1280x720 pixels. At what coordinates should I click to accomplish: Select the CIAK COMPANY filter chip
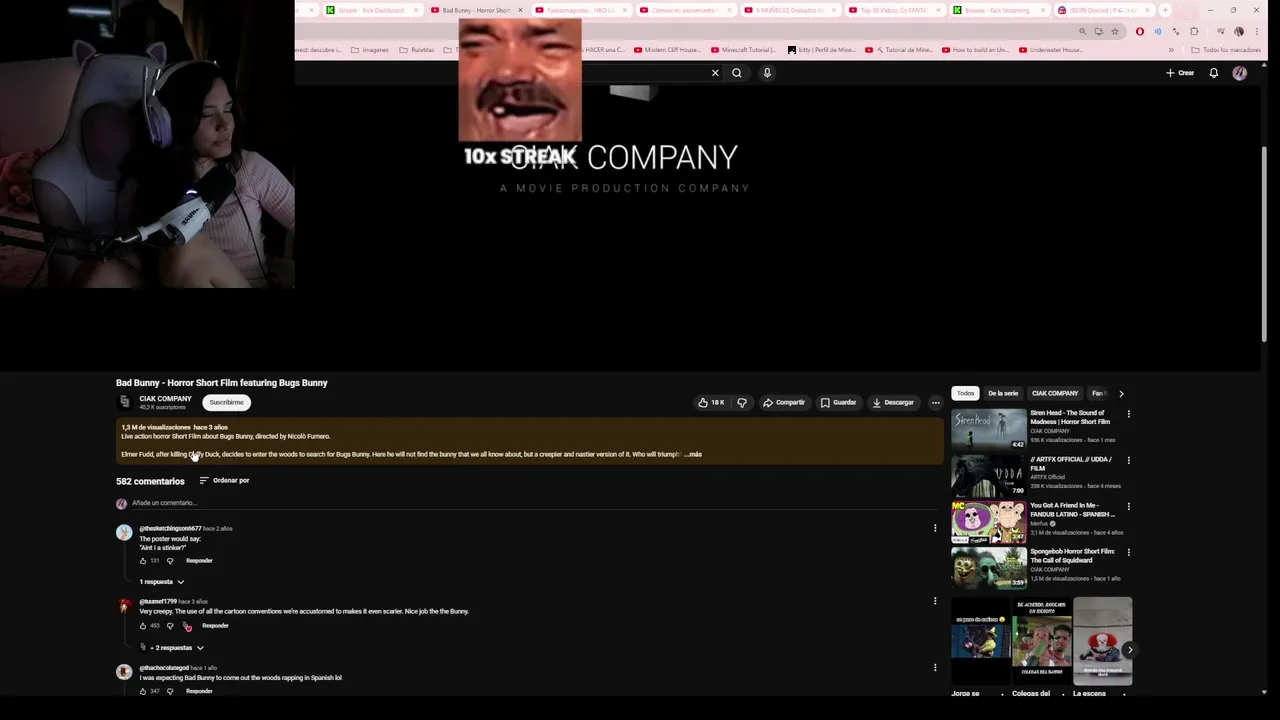pos(1055,394)
